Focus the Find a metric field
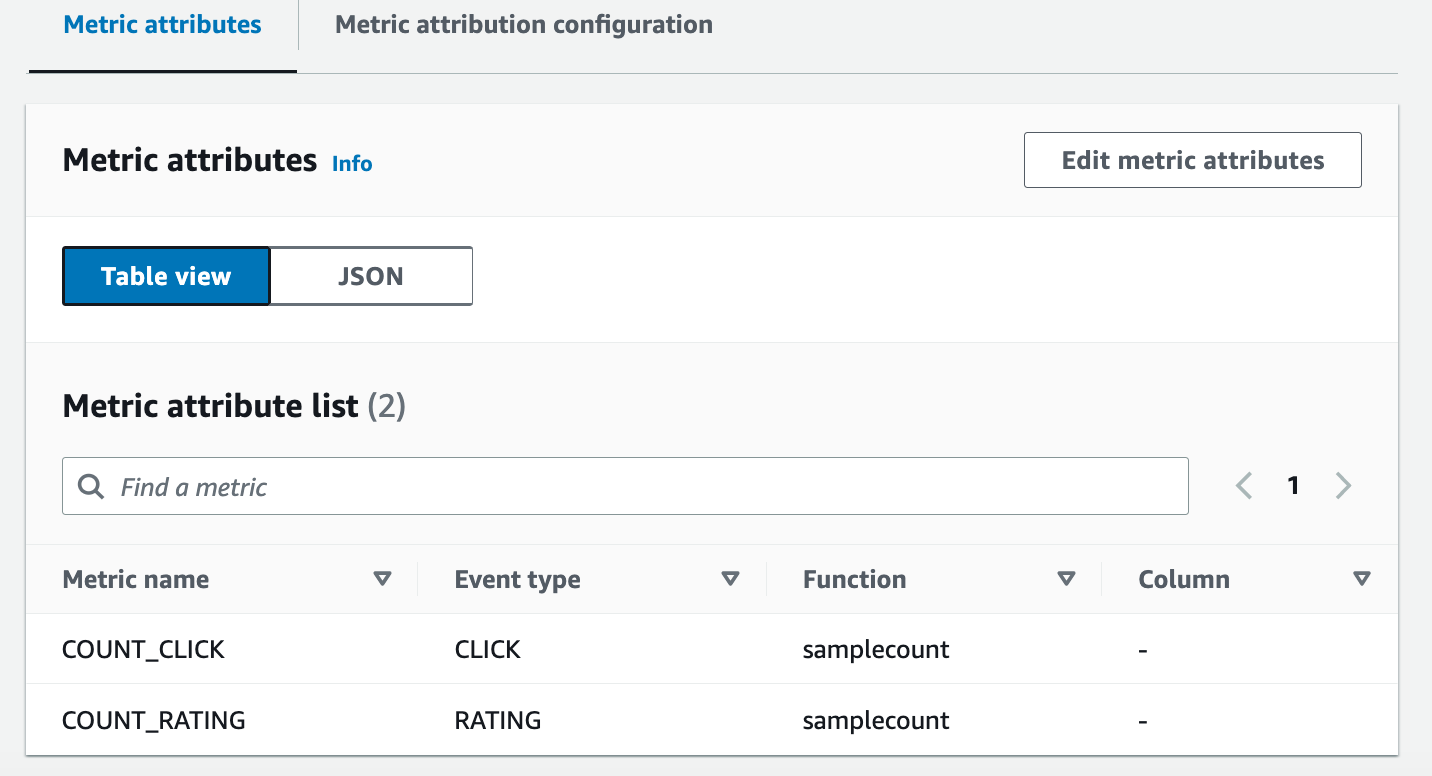 [x=640, y=487]
